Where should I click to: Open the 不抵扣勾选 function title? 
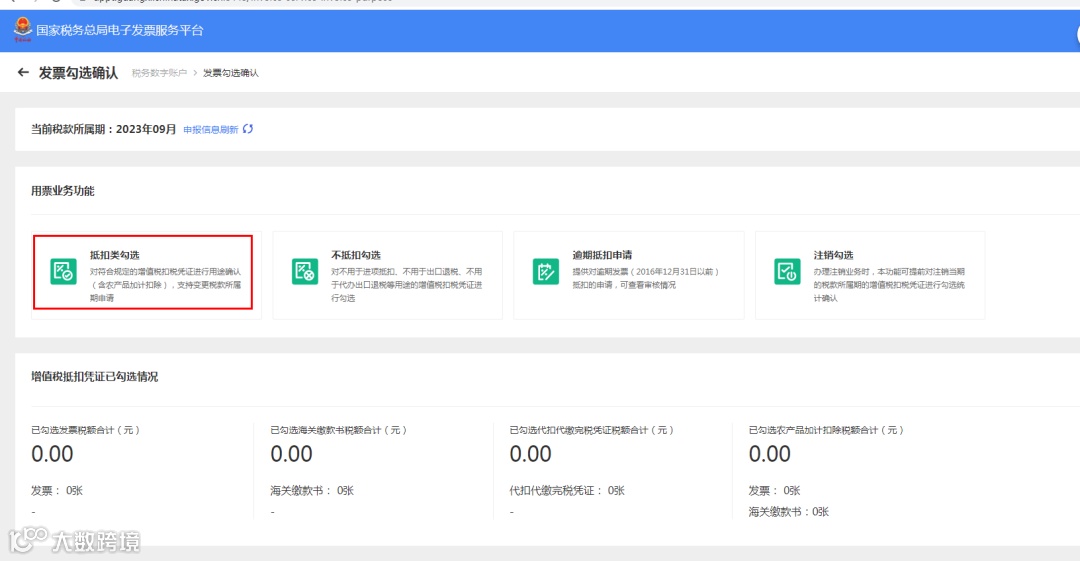pyautogui.click(x=356, y=255)
